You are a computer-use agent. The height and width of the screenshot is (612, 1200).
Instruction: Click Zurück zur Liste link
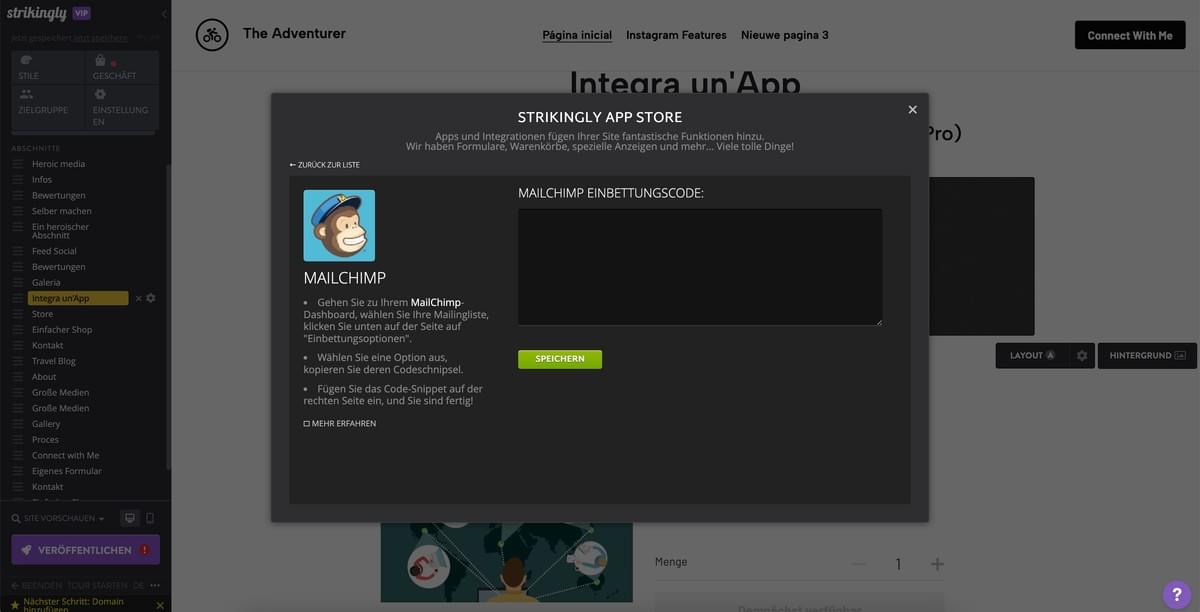(325, 165)
